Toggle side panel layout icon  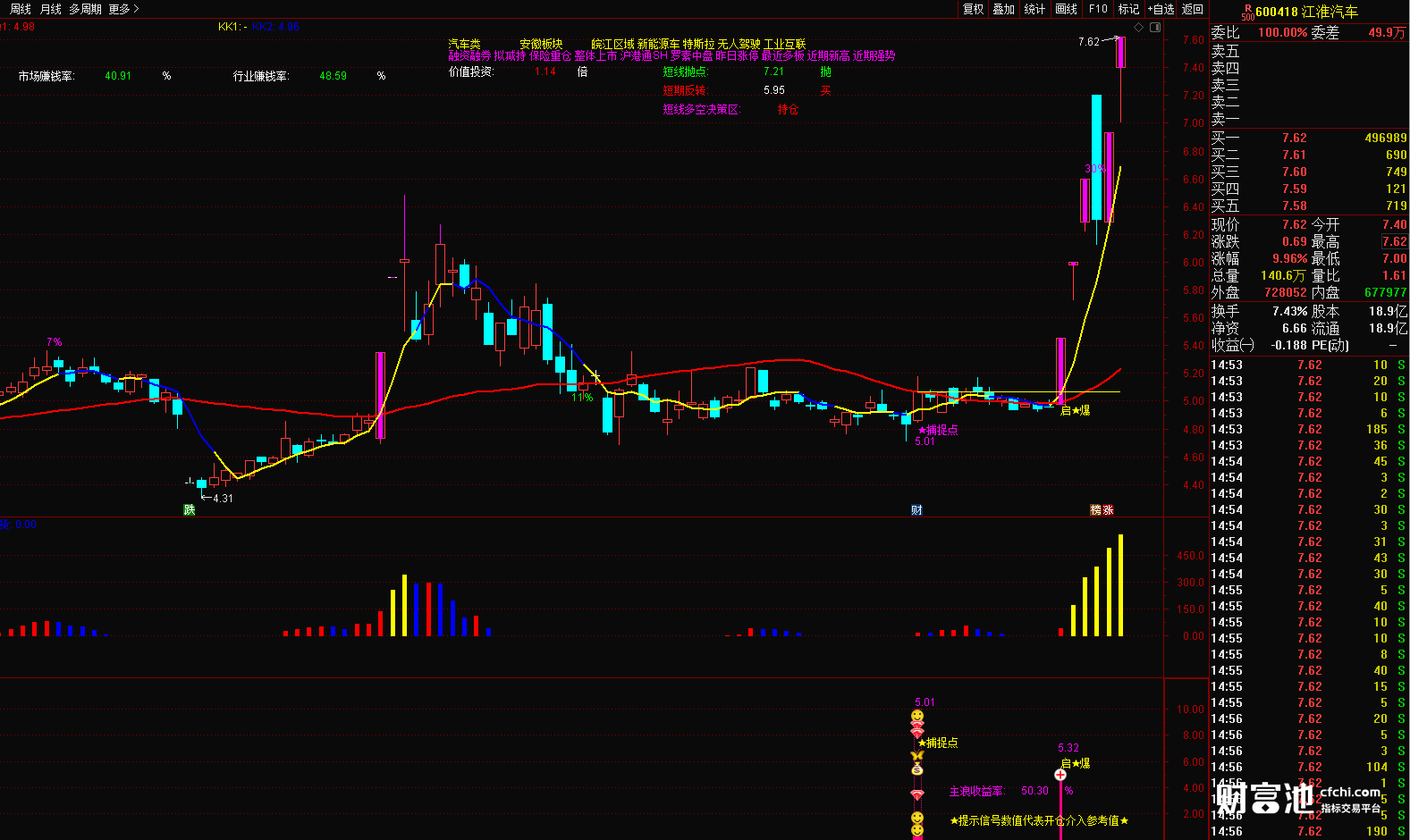pyautogui.click(x=1155, y=28)
